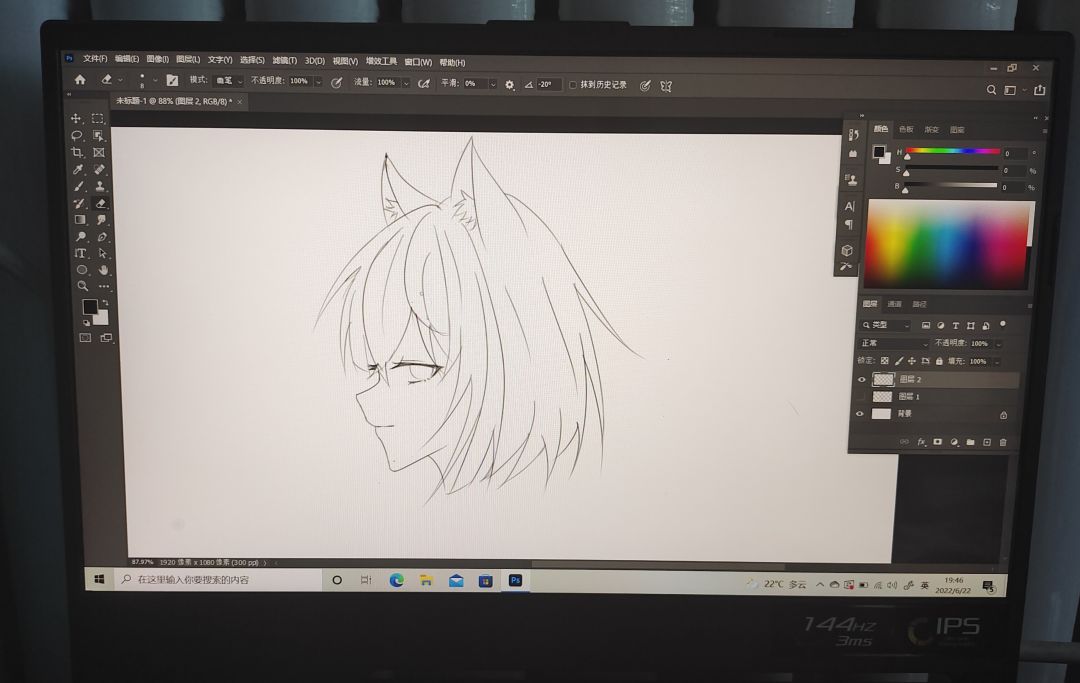The image size is (1080, 683).
Task: Select the Eyedropper tool
Action: tap(77, 169)
